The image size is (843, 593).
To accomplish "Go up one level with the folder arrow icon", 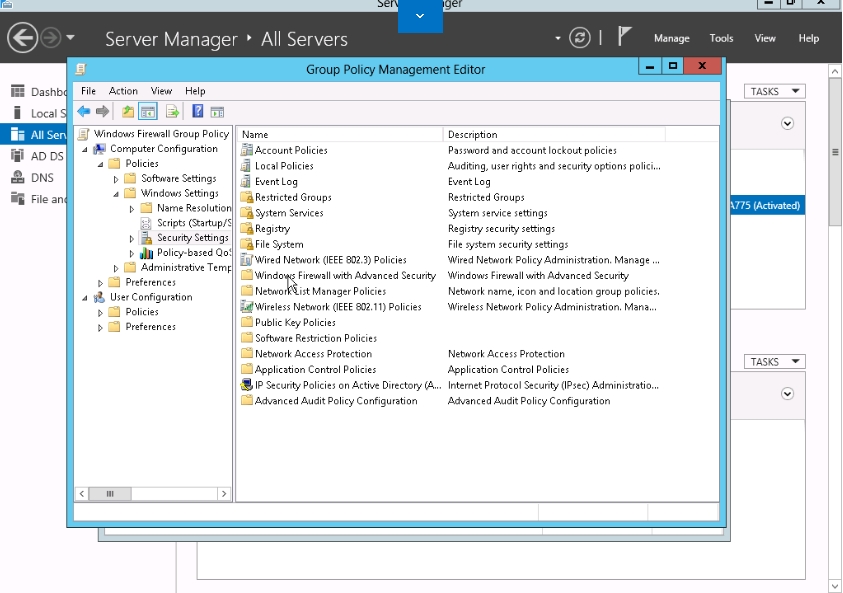I will 127,112.
